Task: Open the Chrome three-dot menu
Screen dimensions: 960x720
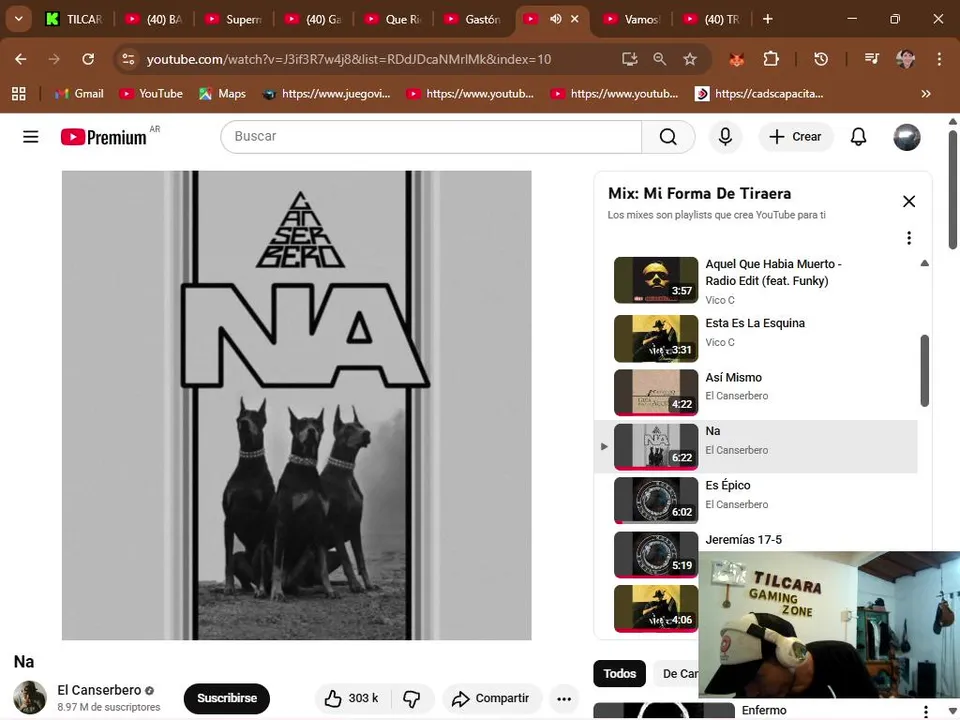Action: 939,59
